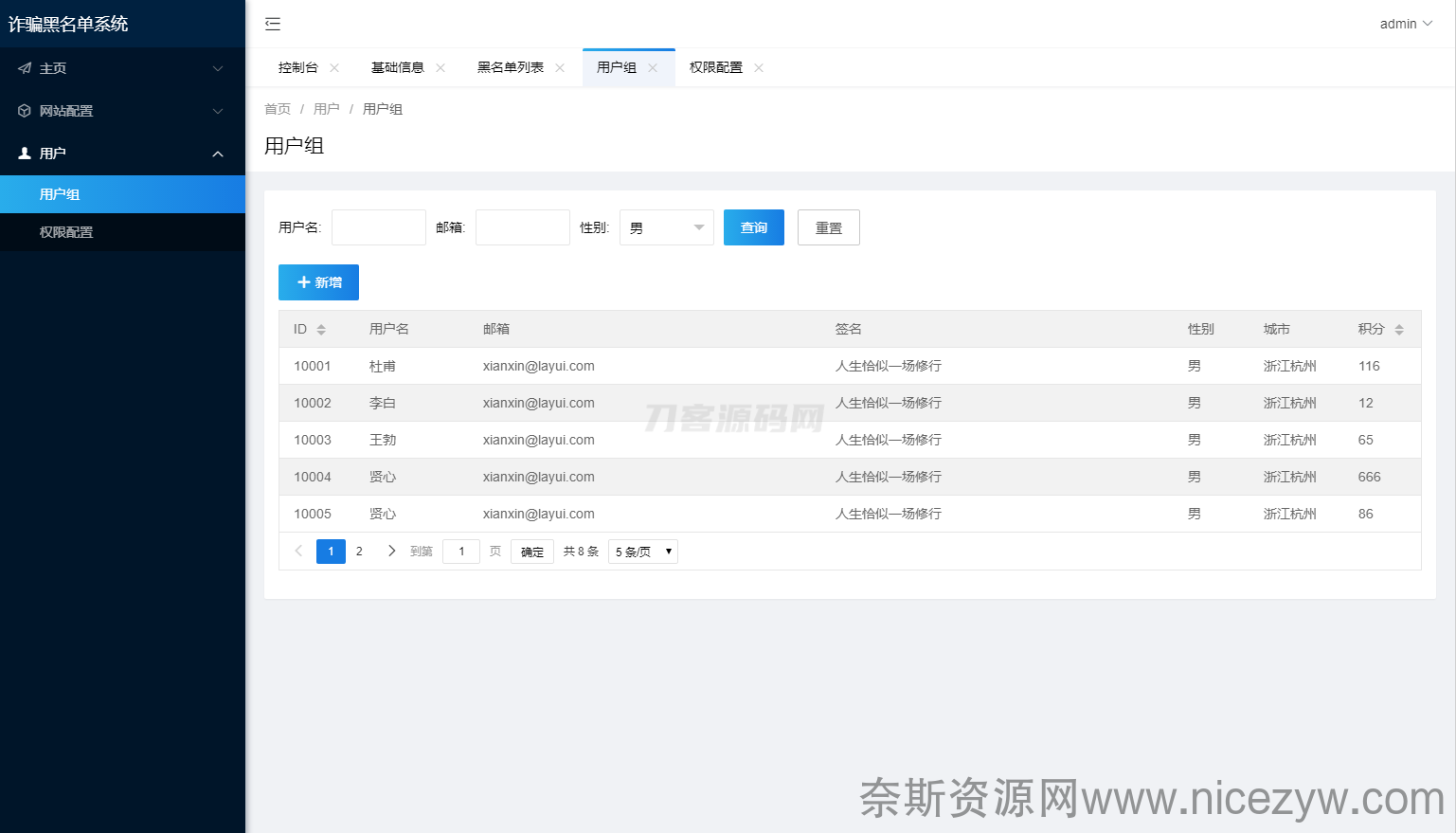
Task: Close the 基础信息 tab
Action: 440,67
